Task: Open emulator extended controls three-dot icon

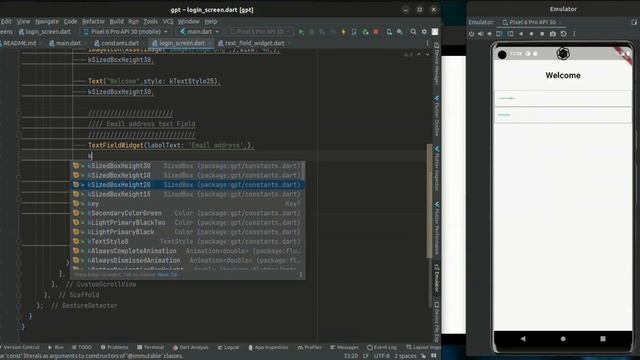Action: (x=574, y=34)
